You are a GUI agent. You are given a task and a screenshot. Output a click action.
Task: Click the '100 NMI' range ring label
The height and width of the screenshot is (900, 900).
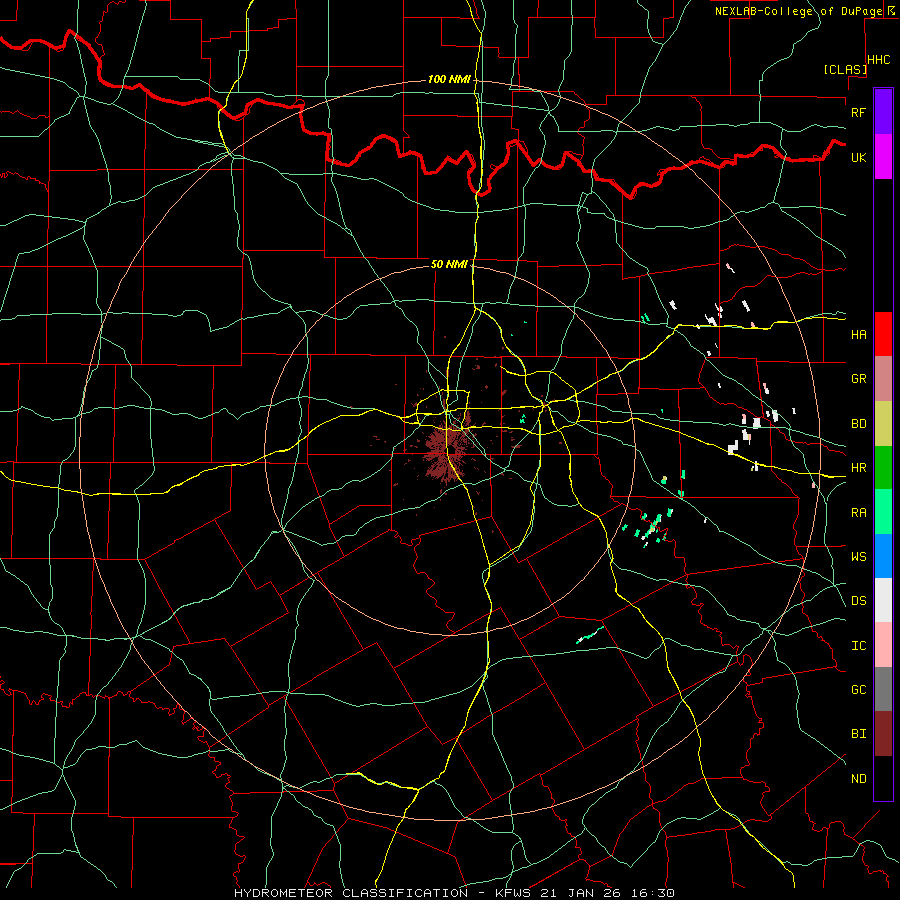[x=449, y=79]
